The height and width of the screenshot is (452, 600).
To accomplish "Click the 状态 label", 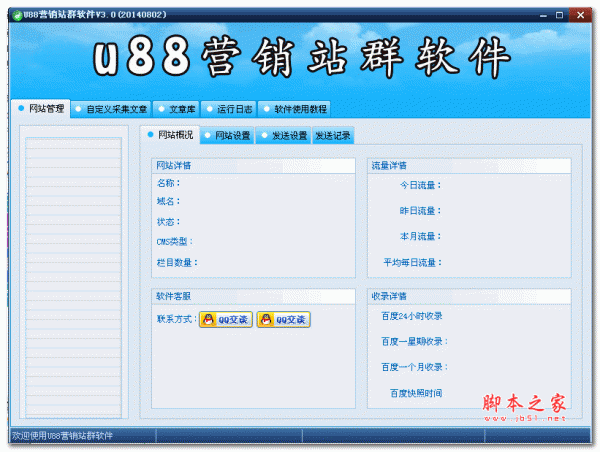I will [x=168, y=222].
